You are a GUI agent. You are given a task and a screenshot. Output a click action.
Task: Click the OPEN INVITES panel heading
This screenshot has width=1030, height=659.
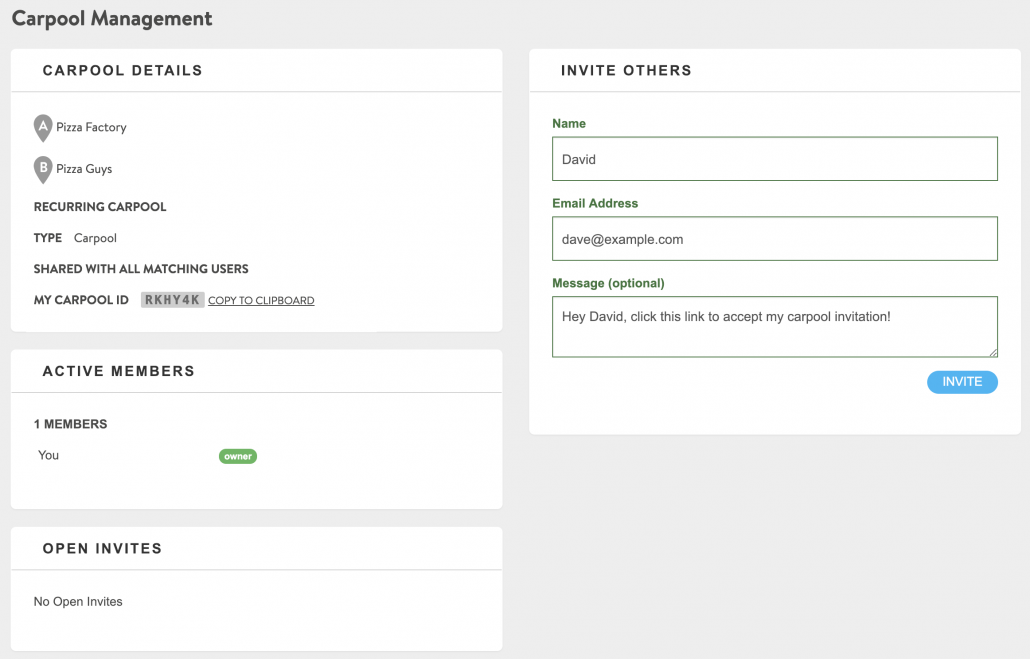click(x=102, y=549)
